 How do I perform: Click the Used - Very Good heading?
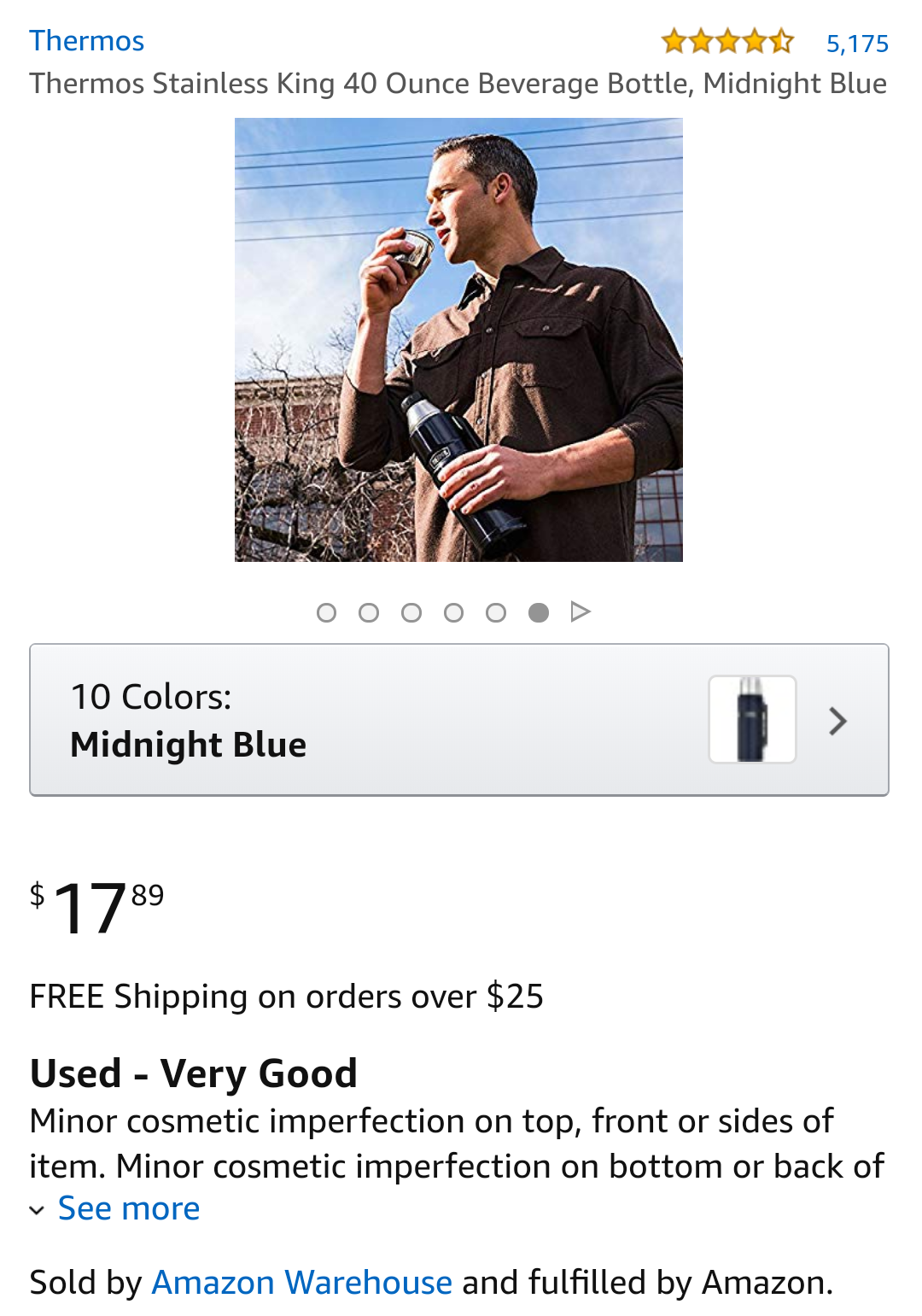point(194,1073)
